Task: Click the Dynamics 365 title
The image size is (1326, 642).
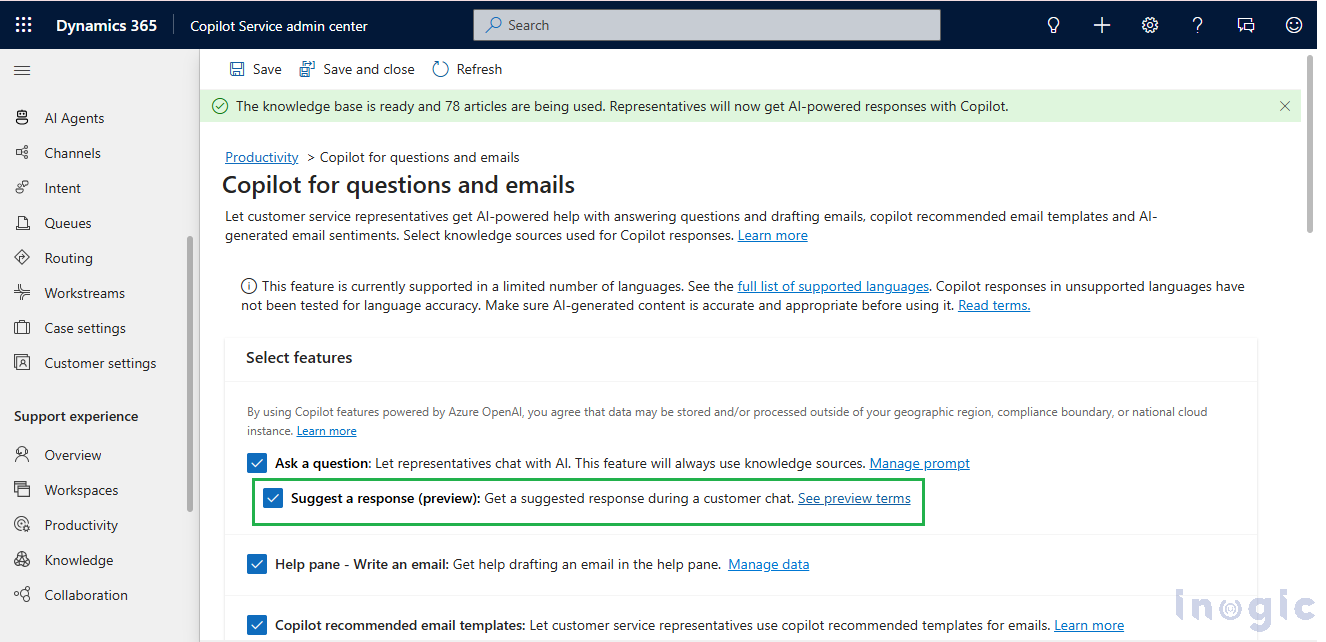Action: click(106, 25)
